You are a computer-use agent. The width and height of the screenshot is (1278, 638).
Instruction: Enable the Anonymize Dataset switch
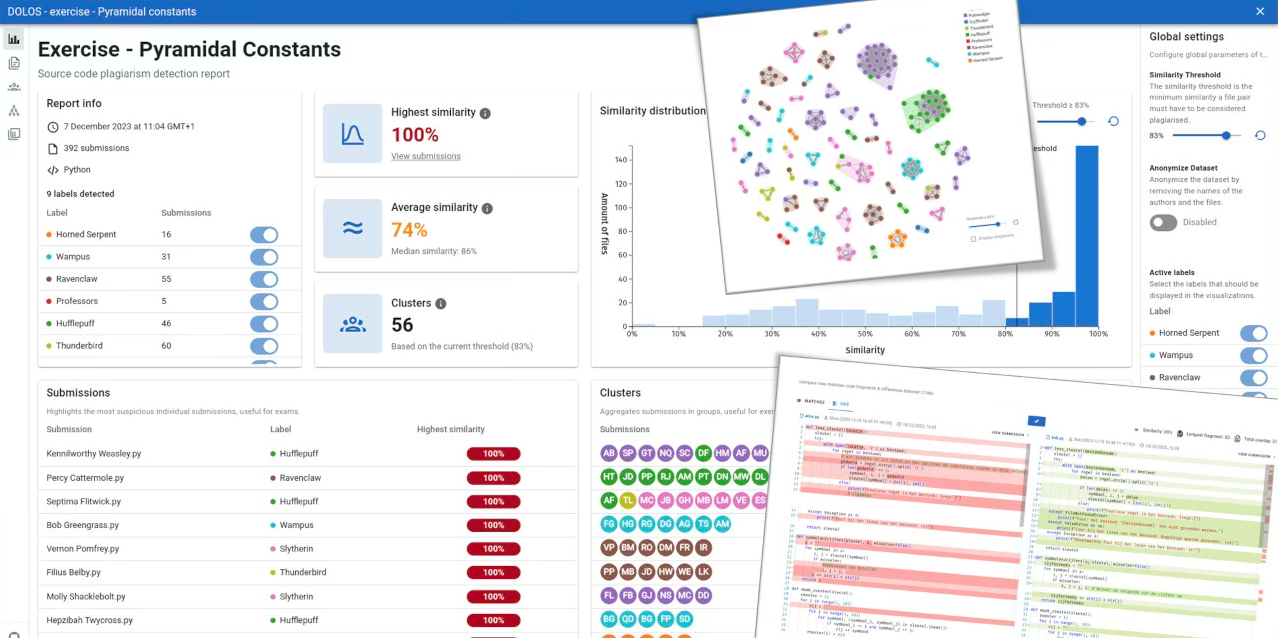click(1163, 222)
